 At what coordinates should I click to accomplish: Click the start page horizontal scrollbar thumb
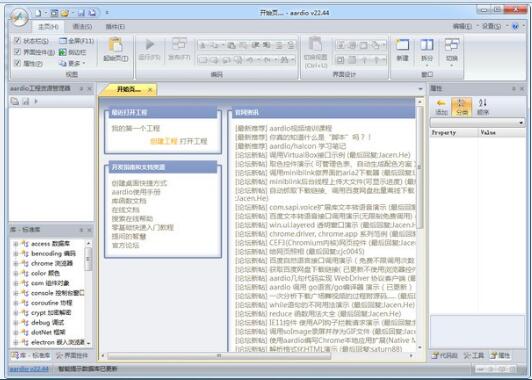[x=219, y=356]
